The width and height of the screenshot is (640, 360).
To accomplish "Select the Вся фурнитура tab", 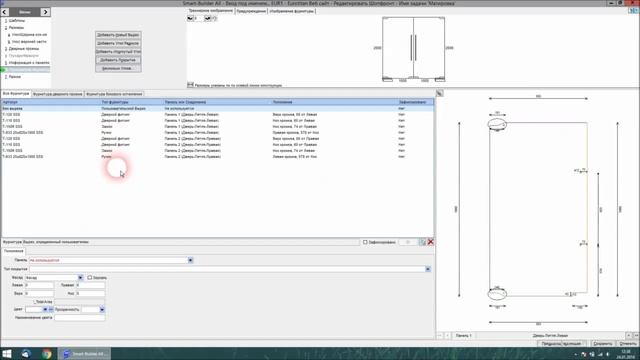I will (16, 93).
